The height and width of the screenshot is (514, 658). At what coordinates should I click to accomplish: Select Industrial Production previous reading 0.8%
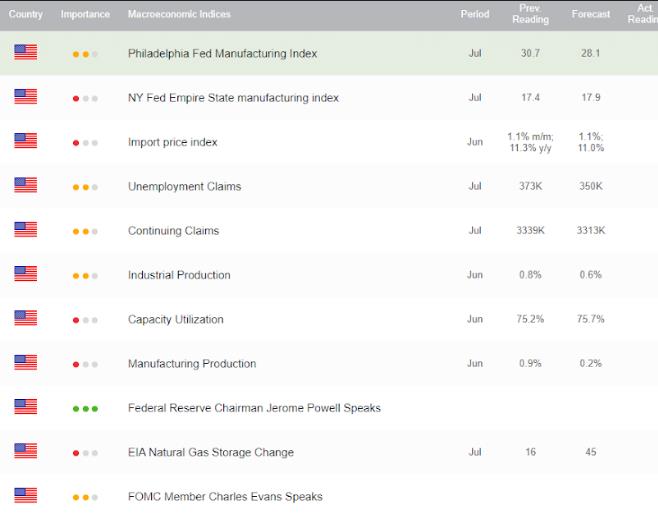(x=530, y=274)
